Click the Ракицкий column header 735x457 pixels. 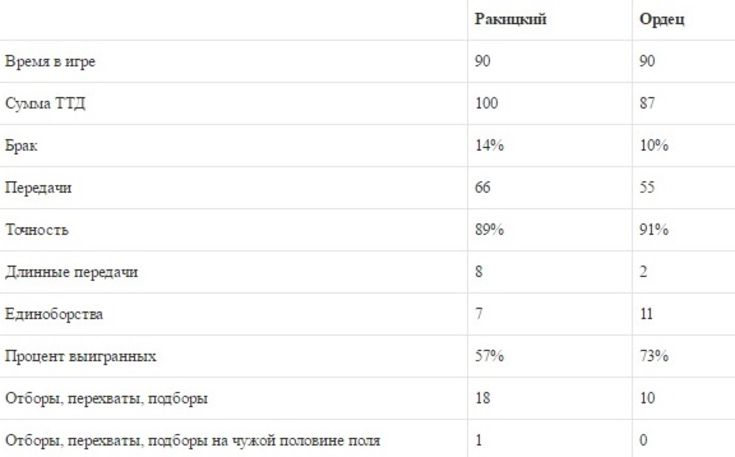click(510, 19)
